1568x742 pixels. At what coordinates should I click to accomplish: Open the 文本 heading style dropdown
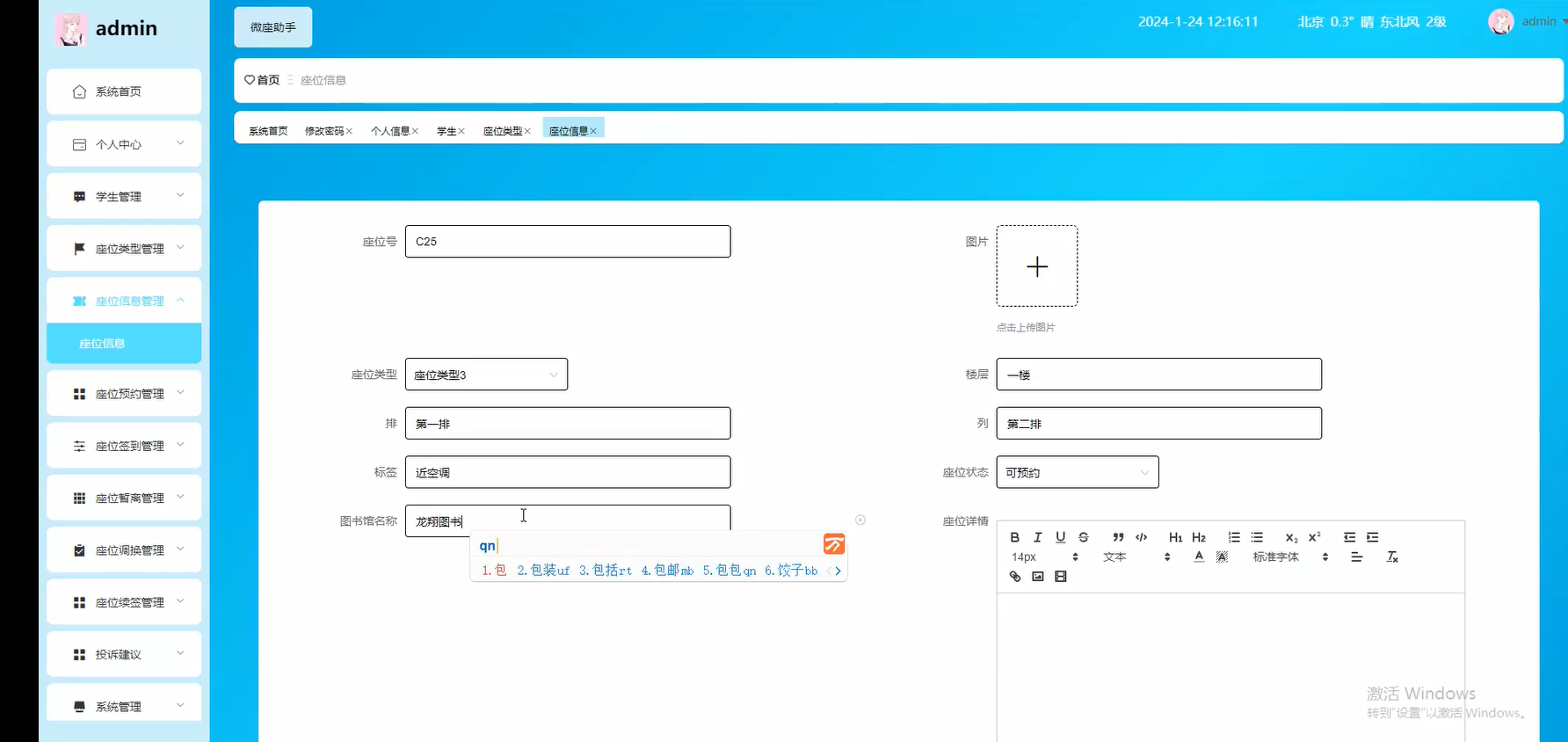click(x=1136, y=556)
